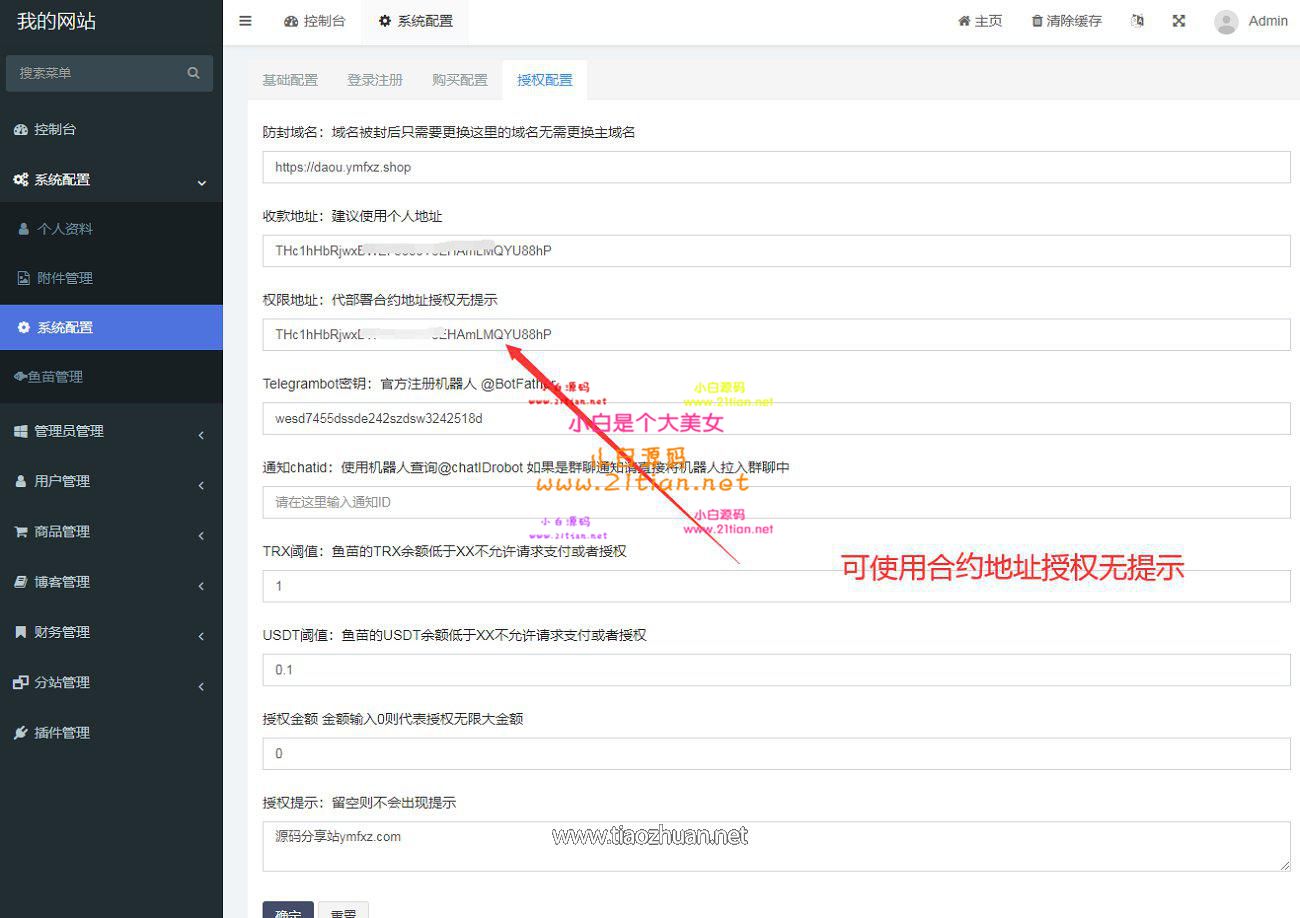
Task: Click the 防封域名 input field
Action: [777, 167]
